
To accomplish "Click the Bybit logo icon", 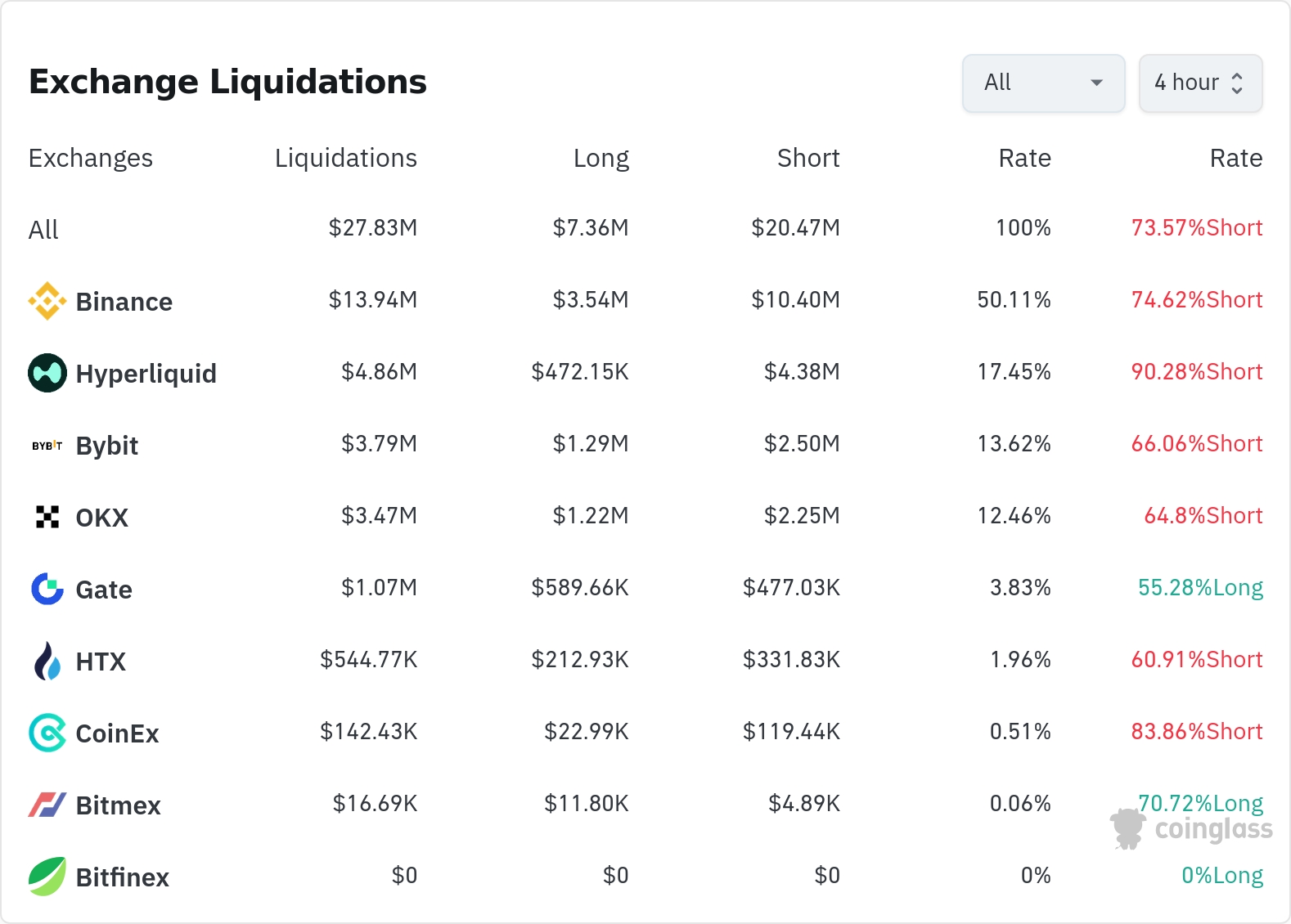I will [47, 446].
